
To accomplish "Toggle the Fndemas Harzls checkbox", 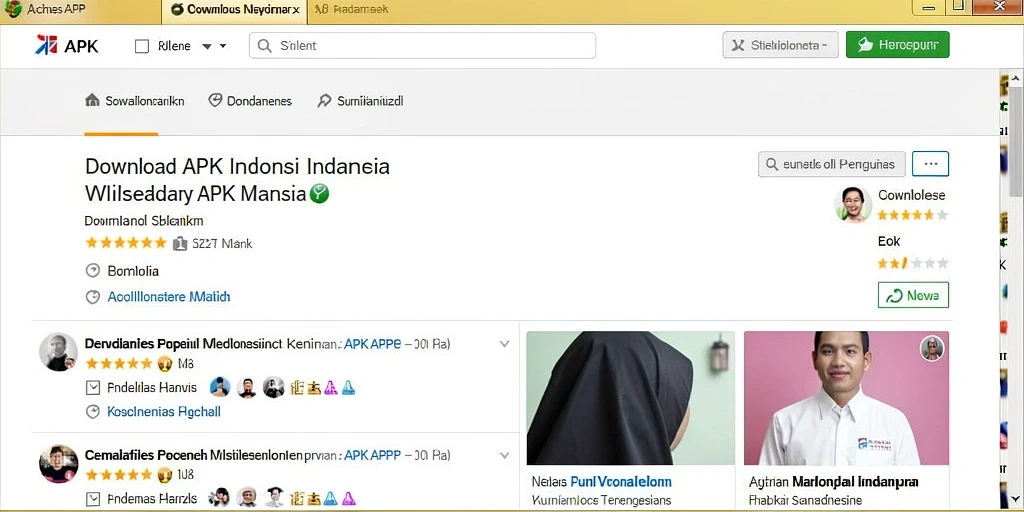I will click(x=93, y=499).
